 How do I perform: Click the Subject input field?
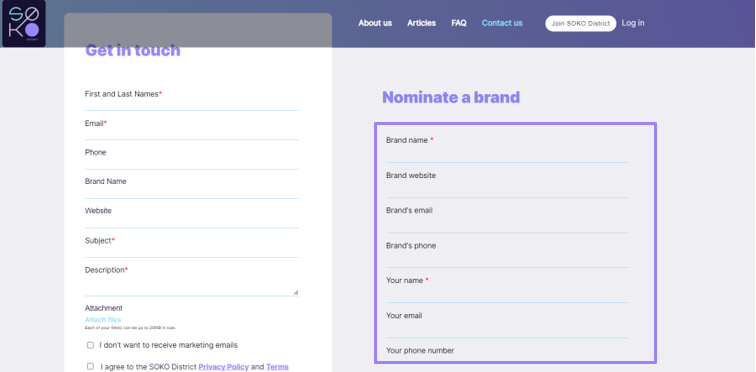(x=192, y=252)
